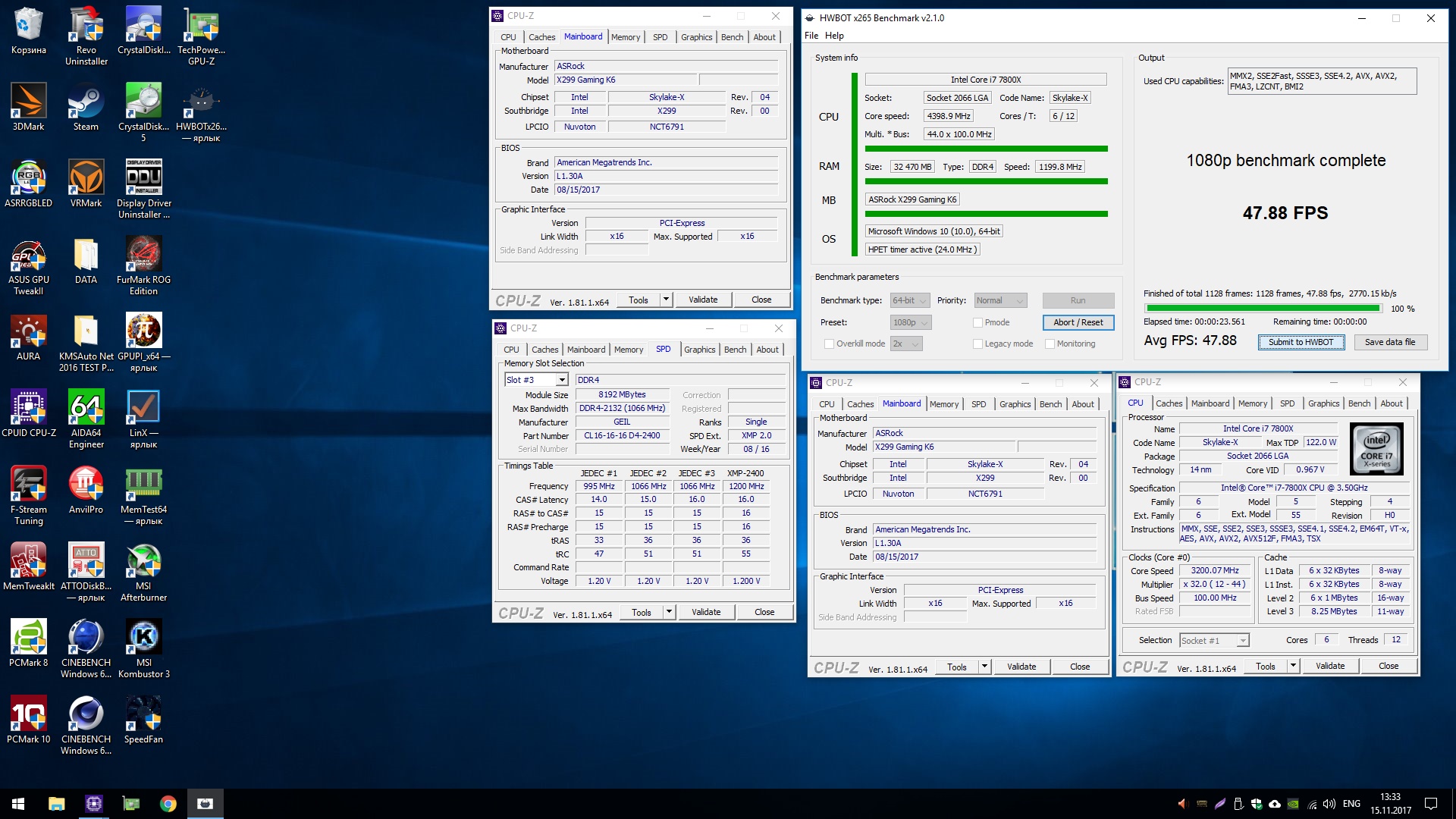Select the HWBOT x265 desktop shortcut
1456x819 pixels.
tap(201, 113)
